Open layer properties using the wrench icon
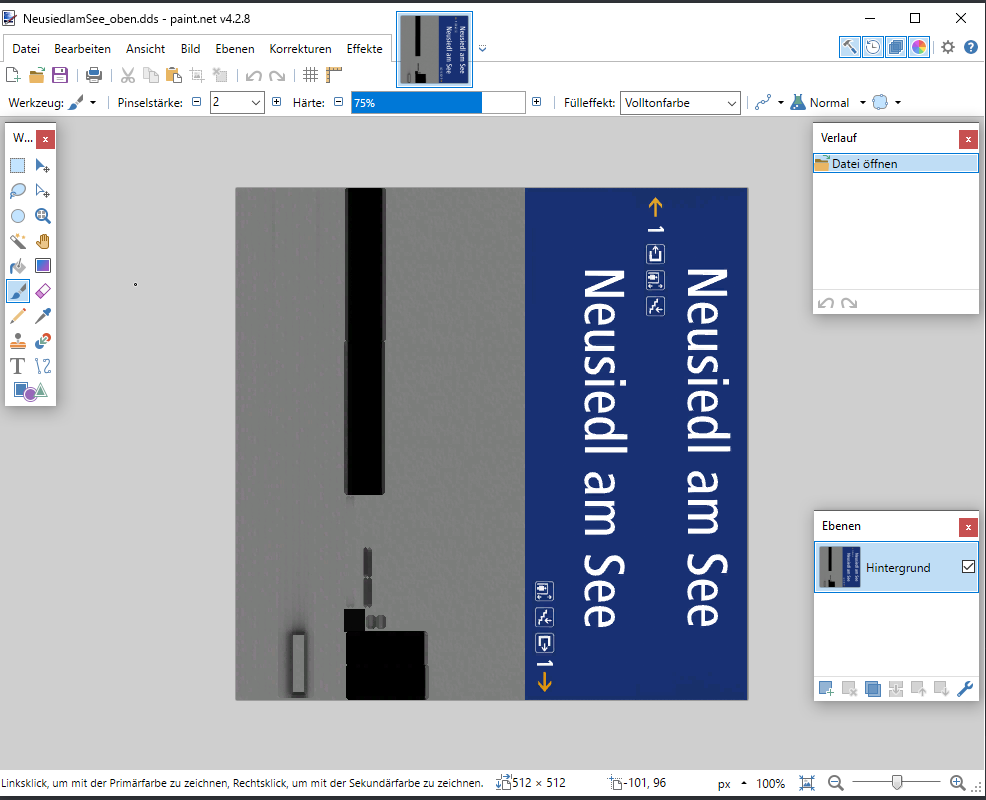This screenshot has width=986, height=800. coord(965,688)
